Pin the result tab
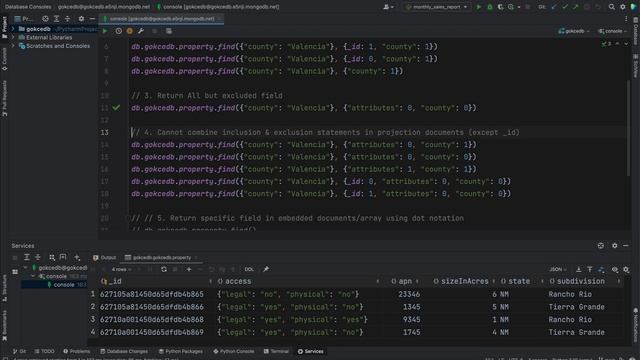 pyautogui.click(x=266, y=269)
